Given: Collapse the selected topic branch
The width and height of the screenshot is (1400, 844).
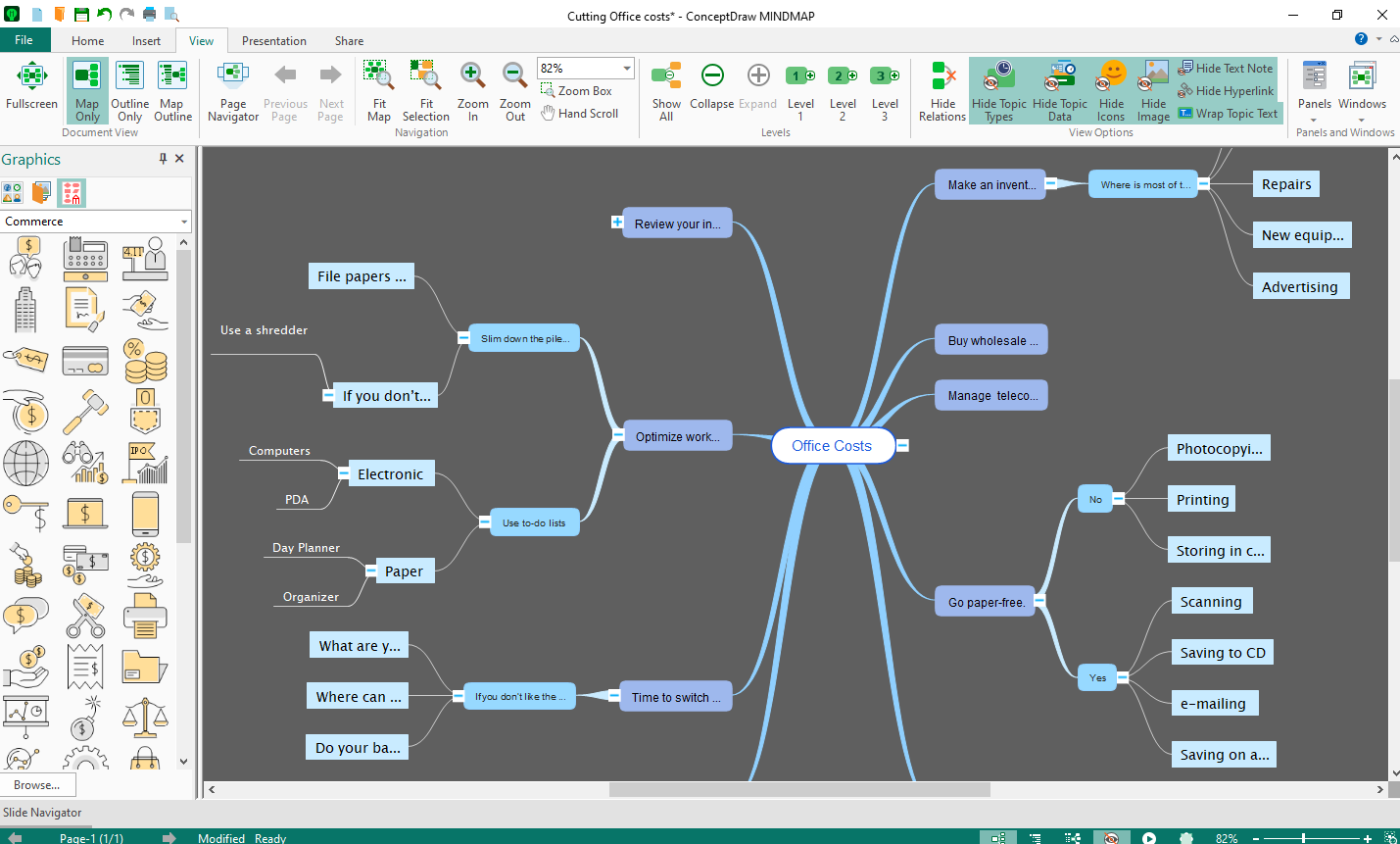Looking at the screenshot, I should click(x=712, y=86).
